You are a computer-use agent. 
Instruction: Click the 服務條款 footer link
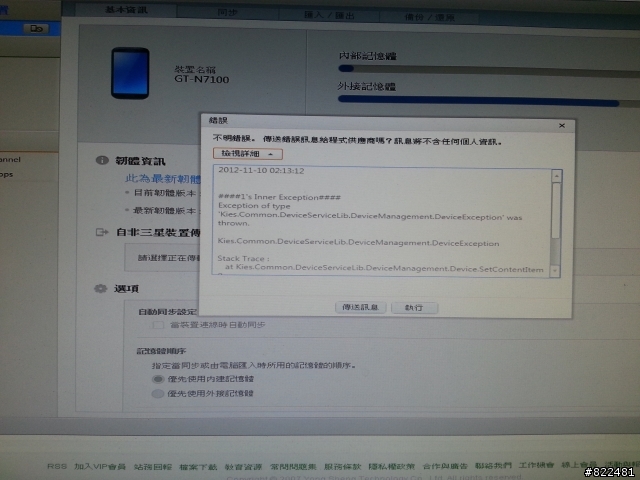pos(342,466)
